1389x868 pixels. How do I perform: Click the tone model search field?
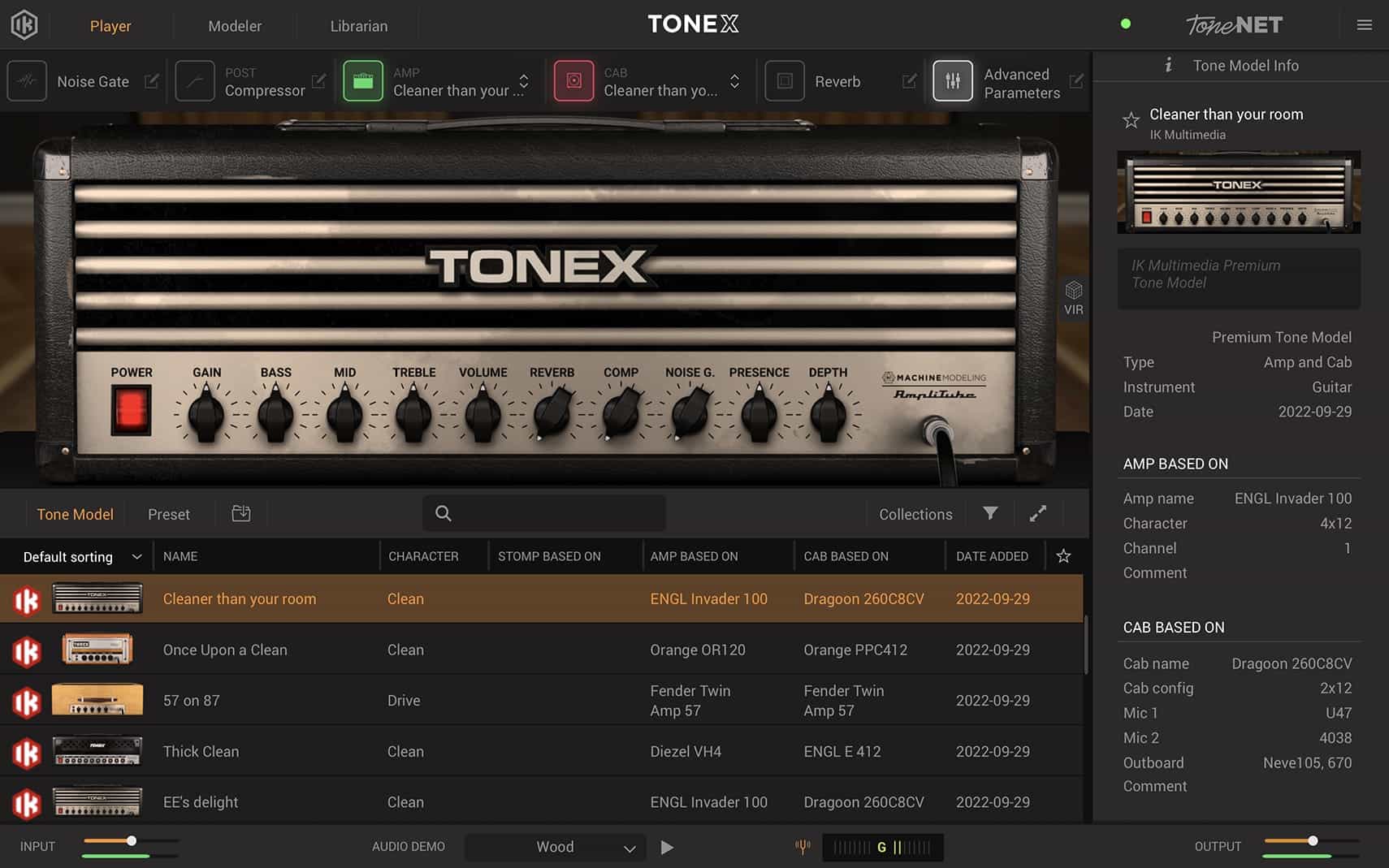544,513
